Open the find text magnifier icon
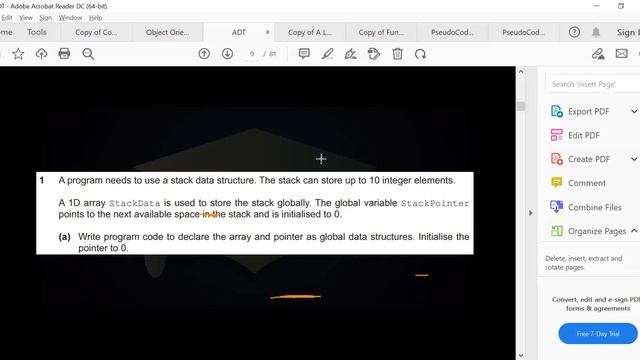The width and height of the screenshot is (640, 360). [x=88, y=54]
